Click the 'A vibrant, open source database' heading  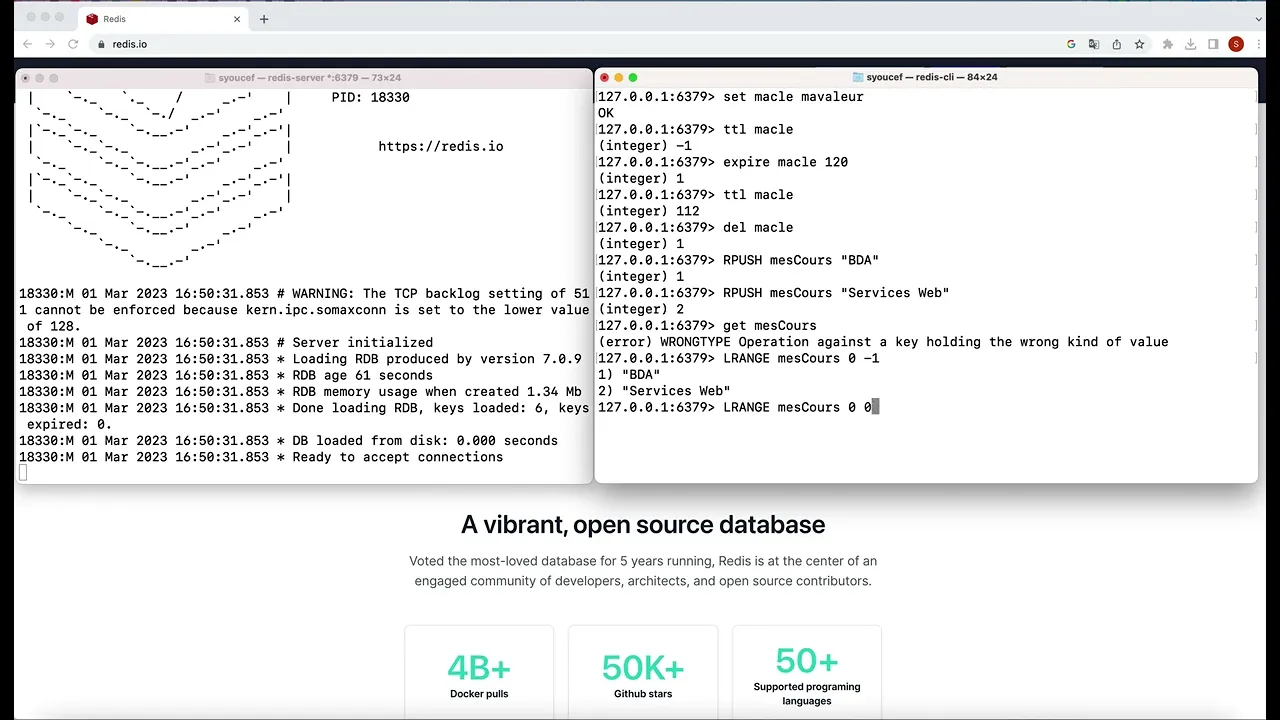pos(643,525)
